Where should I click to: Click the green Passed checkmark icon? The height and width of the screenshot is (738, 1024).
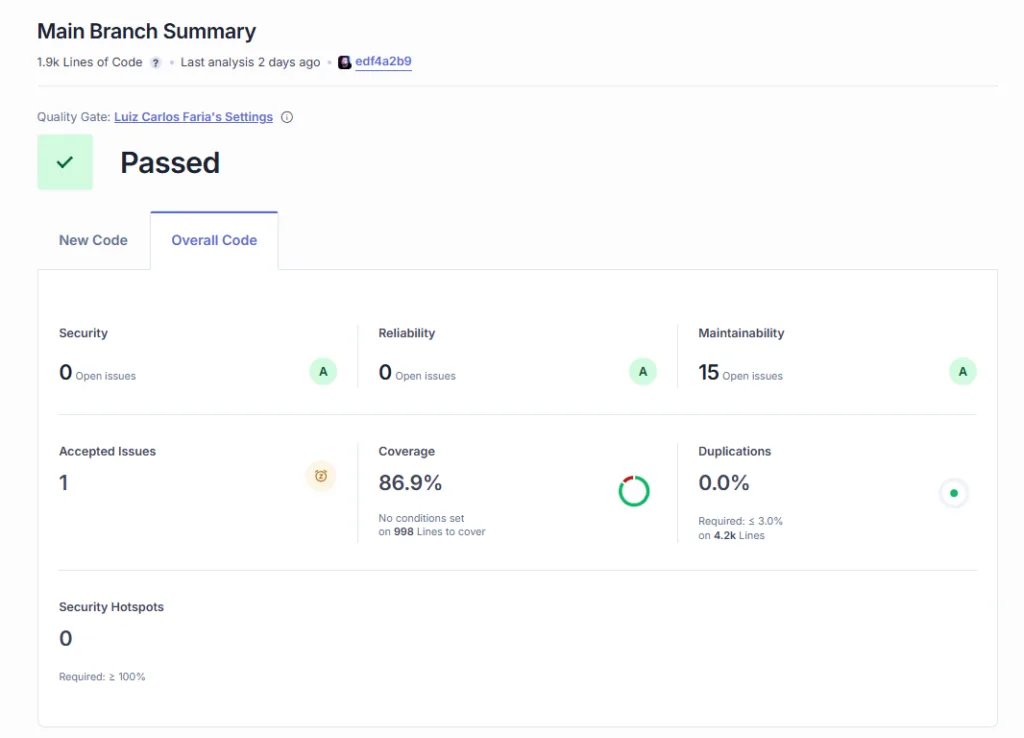[65, 162]
